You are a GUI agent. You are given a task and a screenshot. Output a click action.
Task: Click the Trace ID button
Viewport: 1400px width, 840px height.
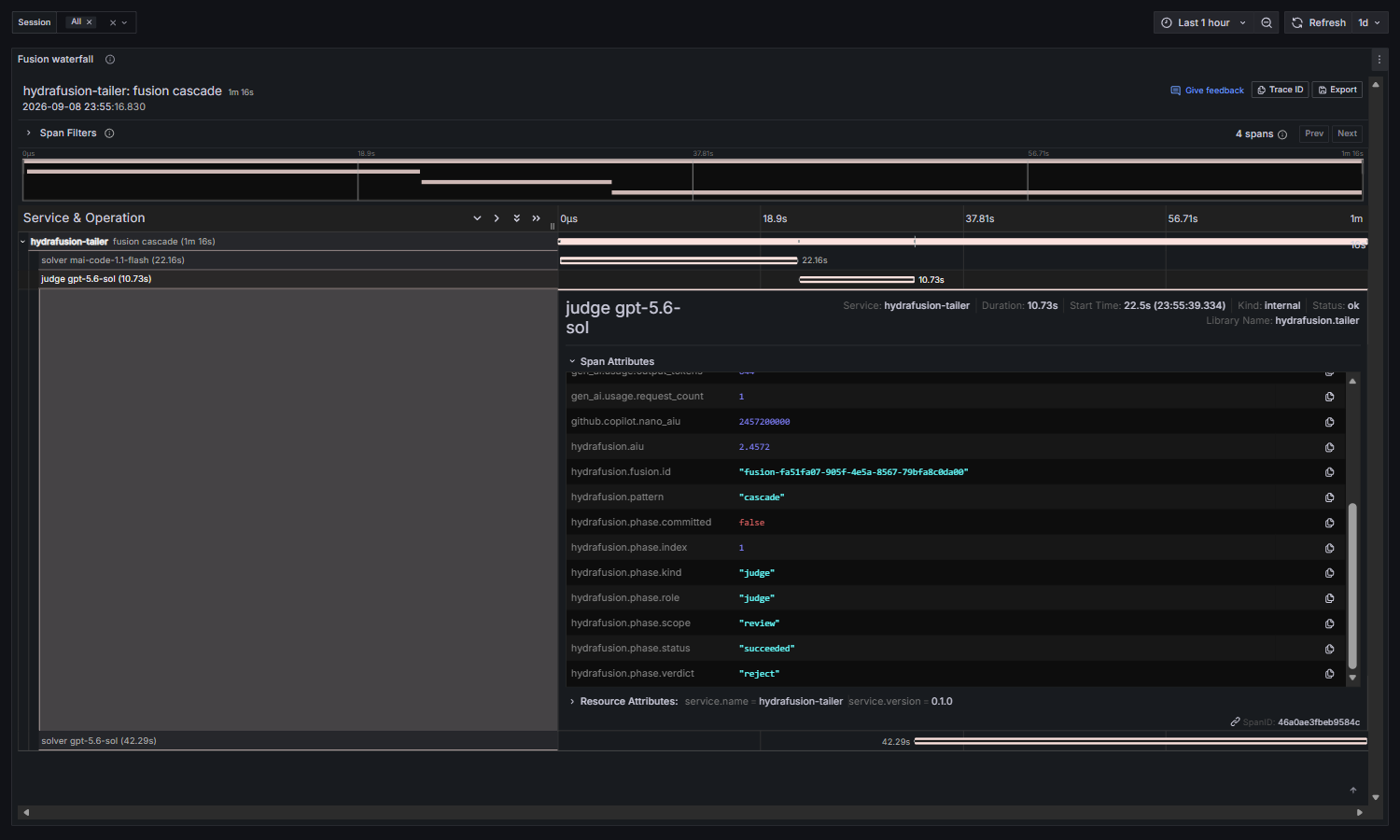tap(1280, 90)
